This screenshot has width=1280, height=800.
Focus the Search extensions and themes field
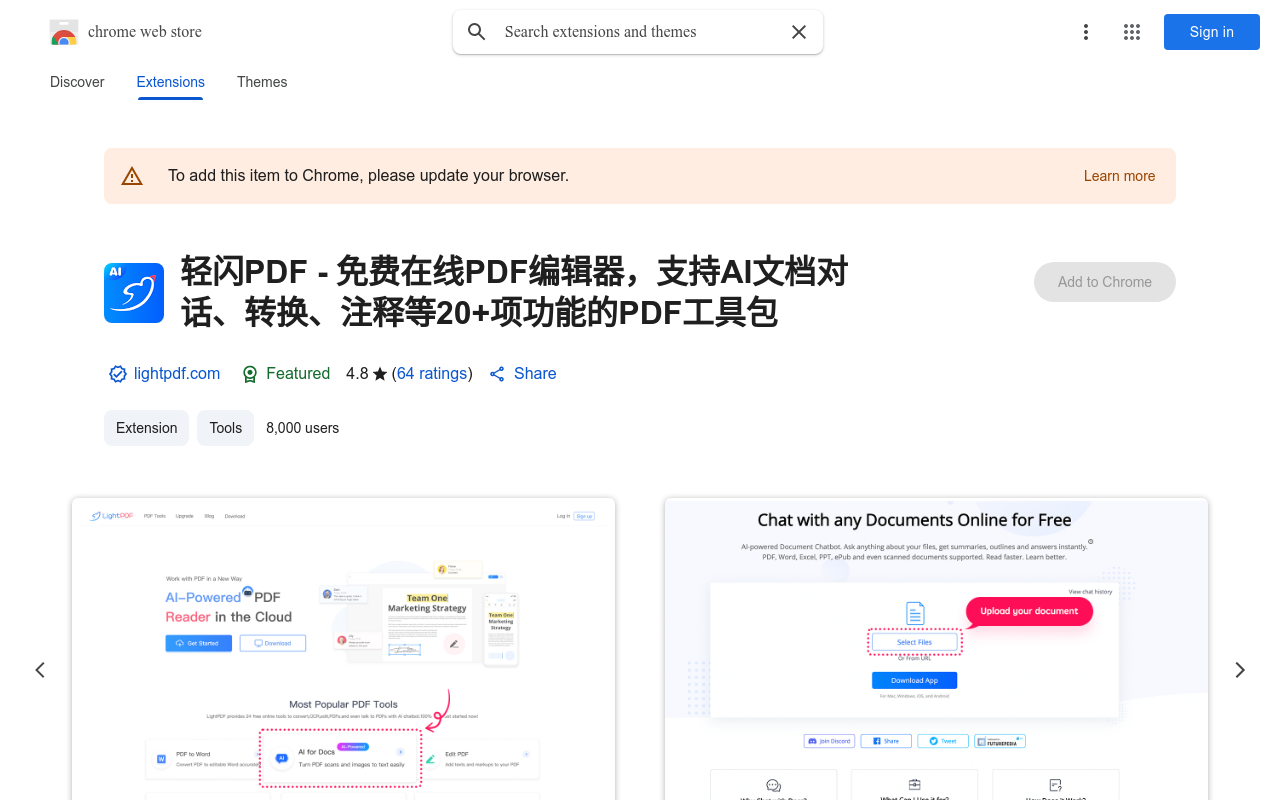[640, 32]
